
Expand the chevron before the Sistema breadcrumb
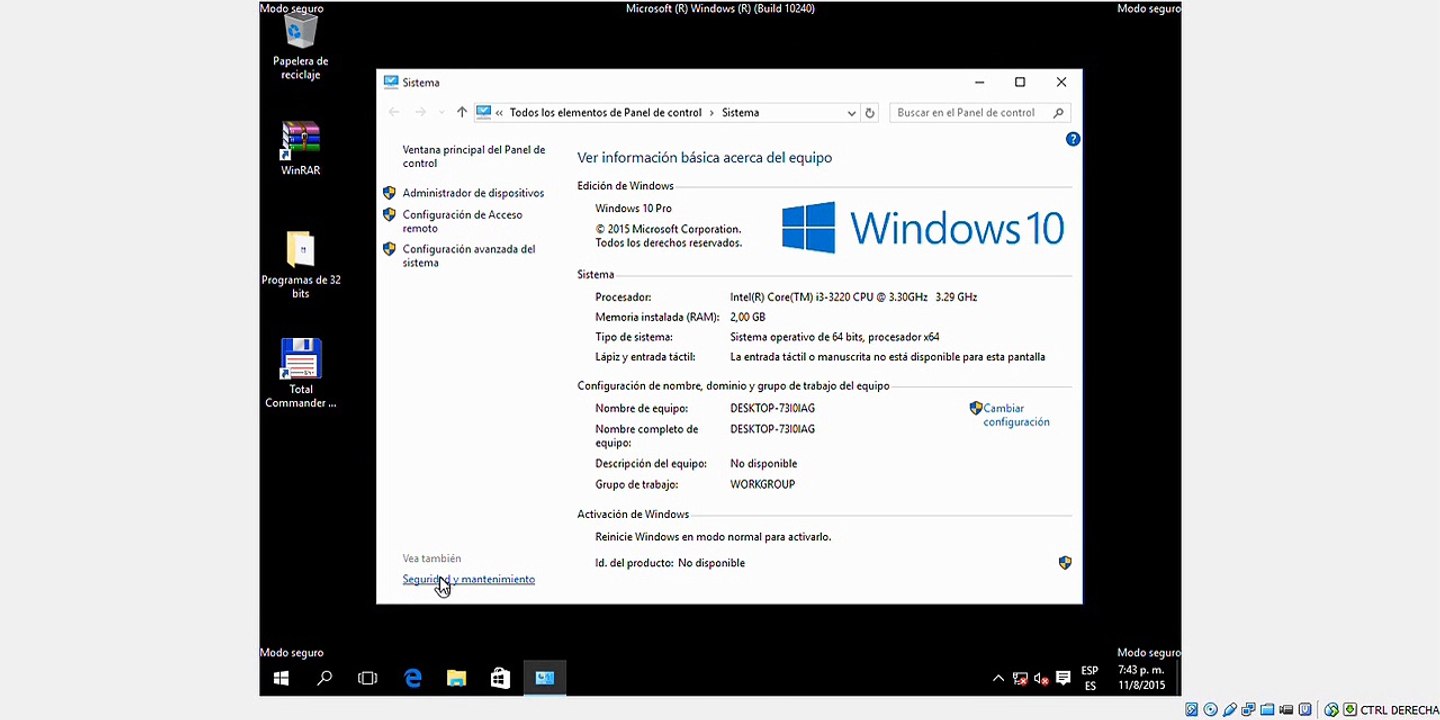(x=712, y=113)
